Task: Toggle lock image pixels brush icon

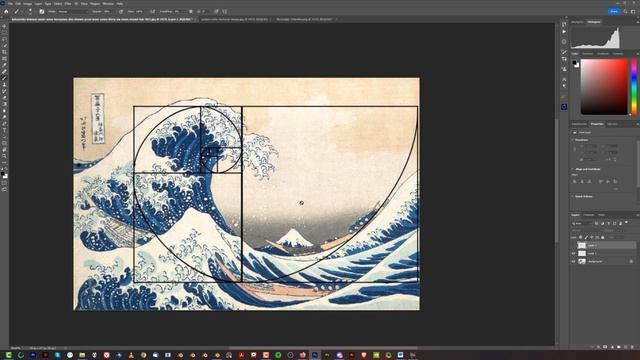Action: pyautogui.click(x=587, y=238)
